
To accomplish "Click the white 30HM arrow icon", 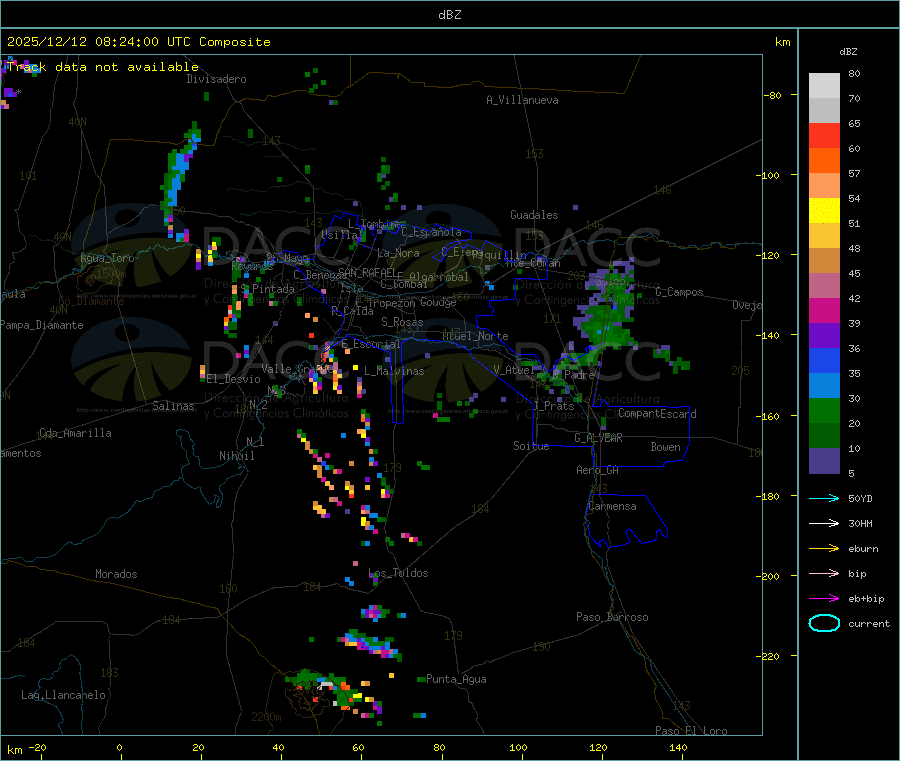I will [x=824, y=523].
